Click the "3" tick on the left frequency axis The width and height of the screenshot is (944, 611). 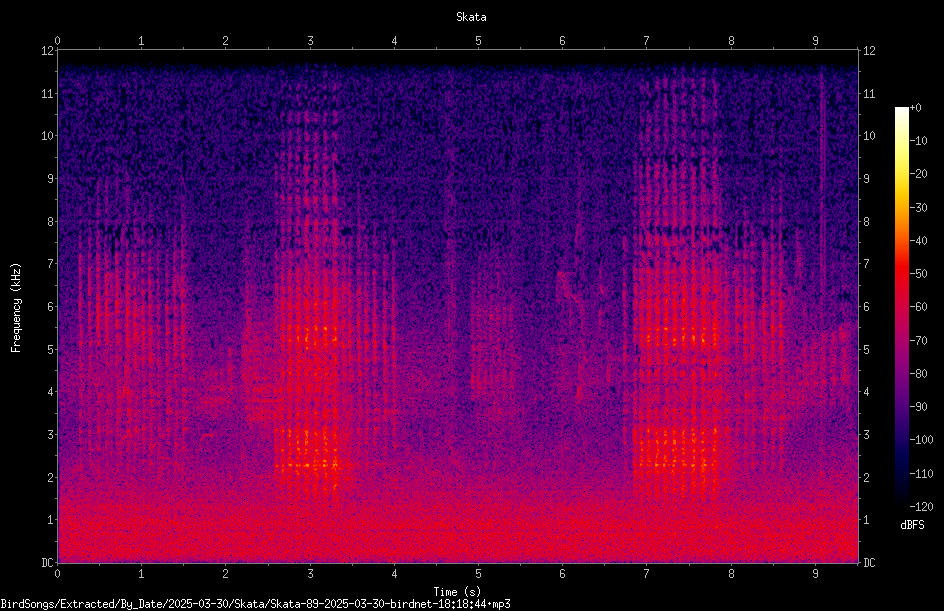51,435
